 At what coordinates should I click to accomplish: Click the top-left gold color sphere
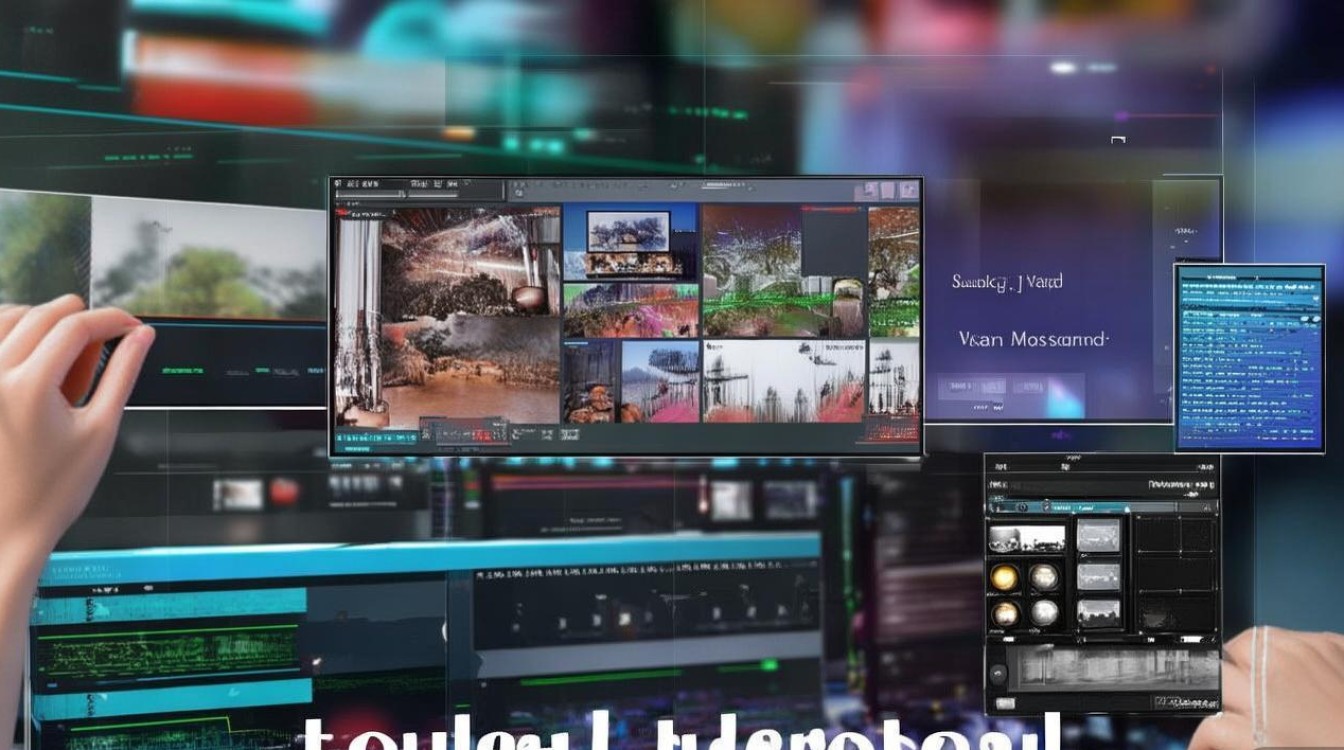[x=1004, y=577]
